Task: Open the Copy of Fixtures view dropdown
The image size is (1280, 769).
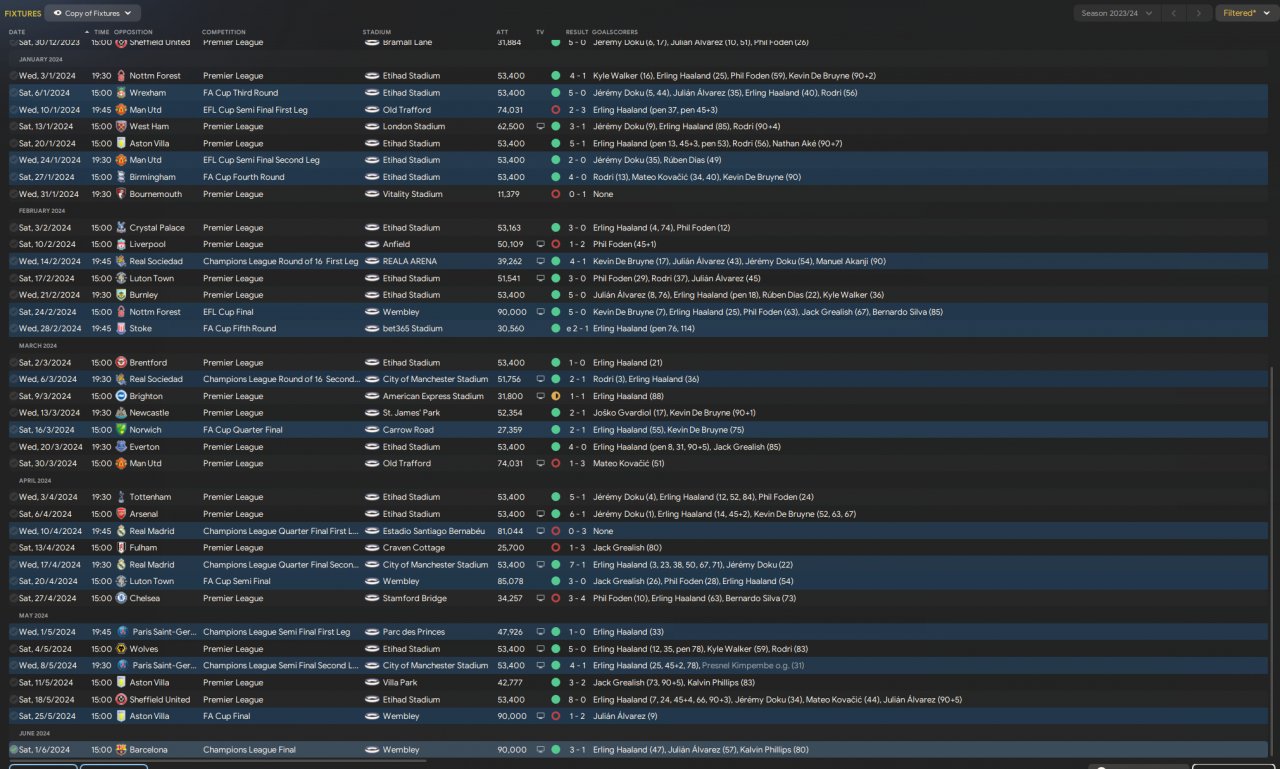Action: [93, 13]
